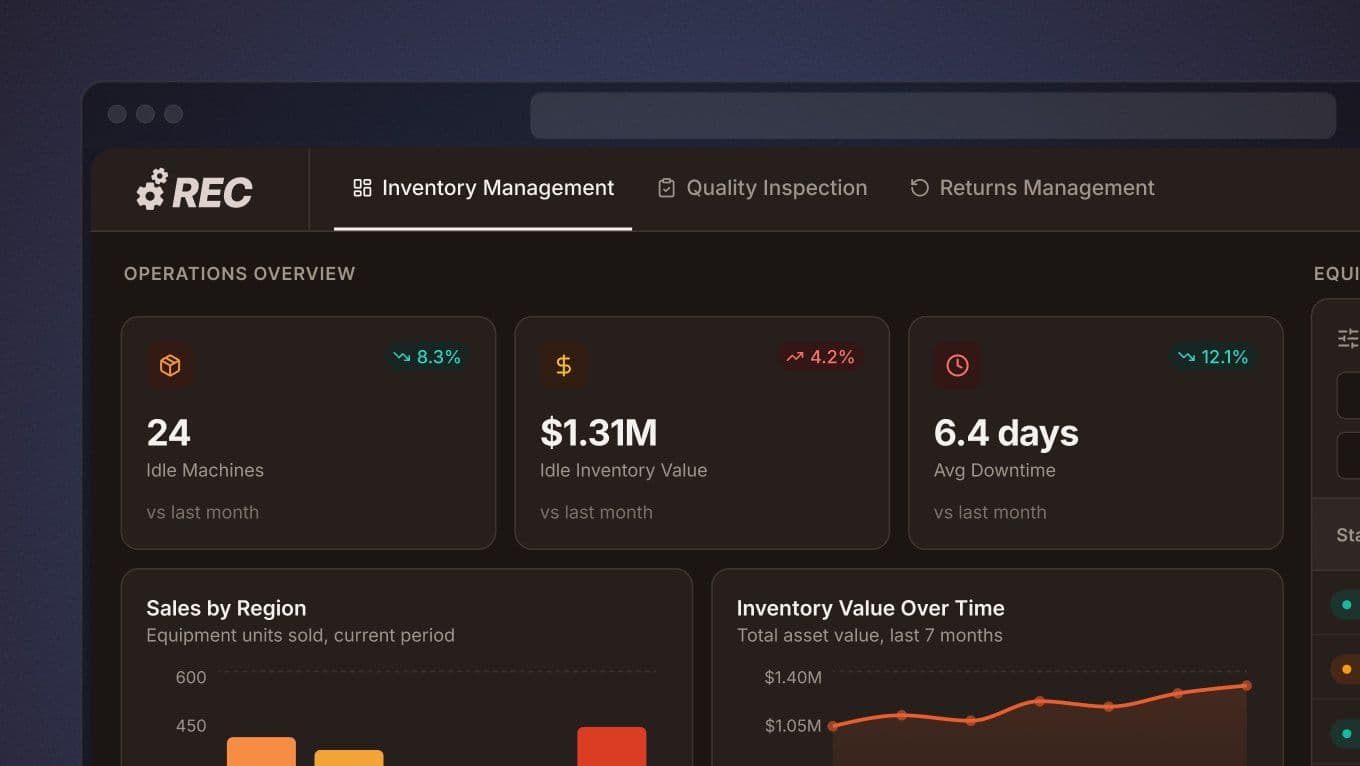1360x766 pixels.
Task: Click the "OPERATIONS OVERVIEW" heading
Action: point(240,274)
